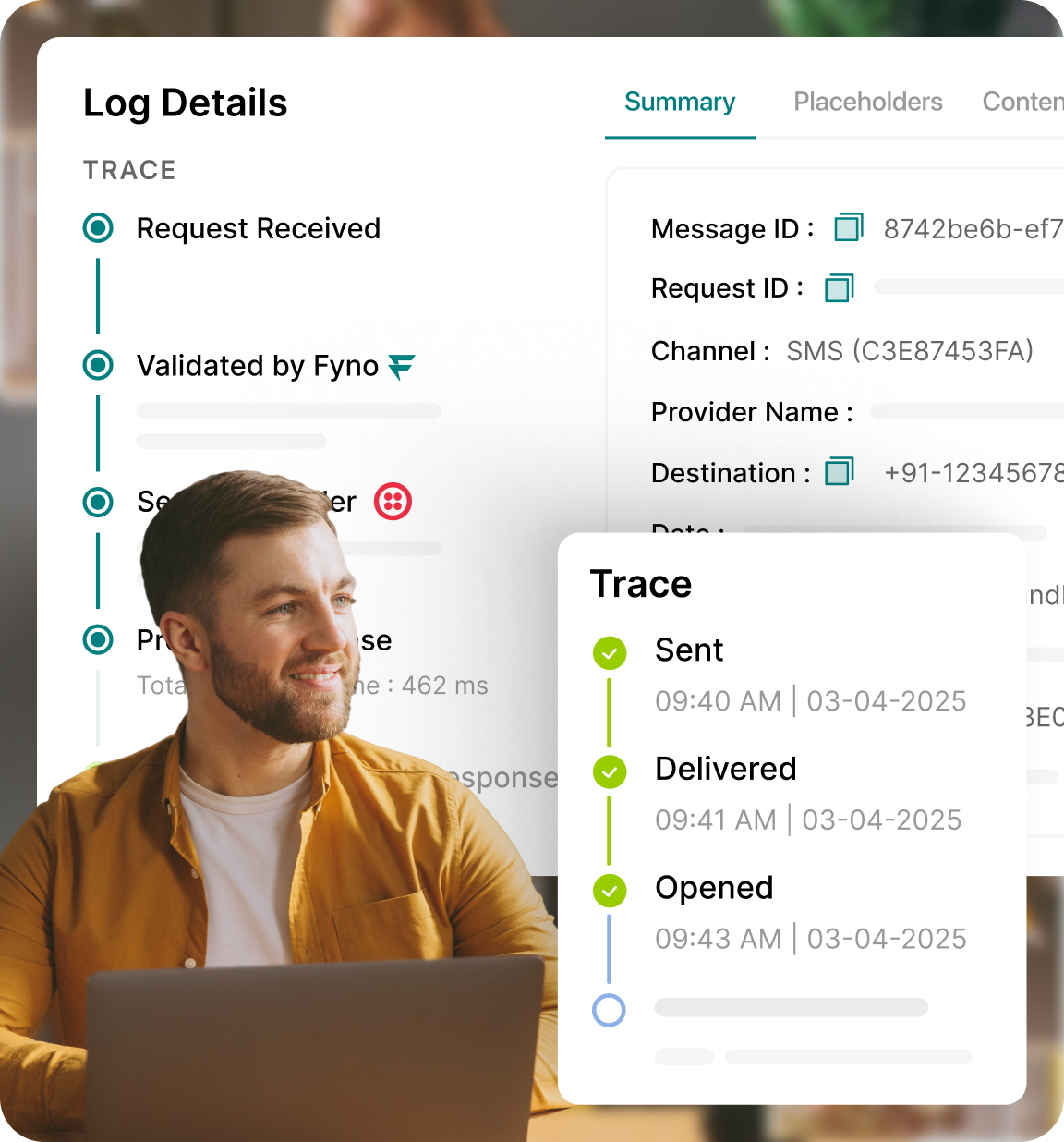Click the '09:41 AM | 03-04-2025' timestamp
This screenshot has width=1064, height=1142.
point(808,820)
